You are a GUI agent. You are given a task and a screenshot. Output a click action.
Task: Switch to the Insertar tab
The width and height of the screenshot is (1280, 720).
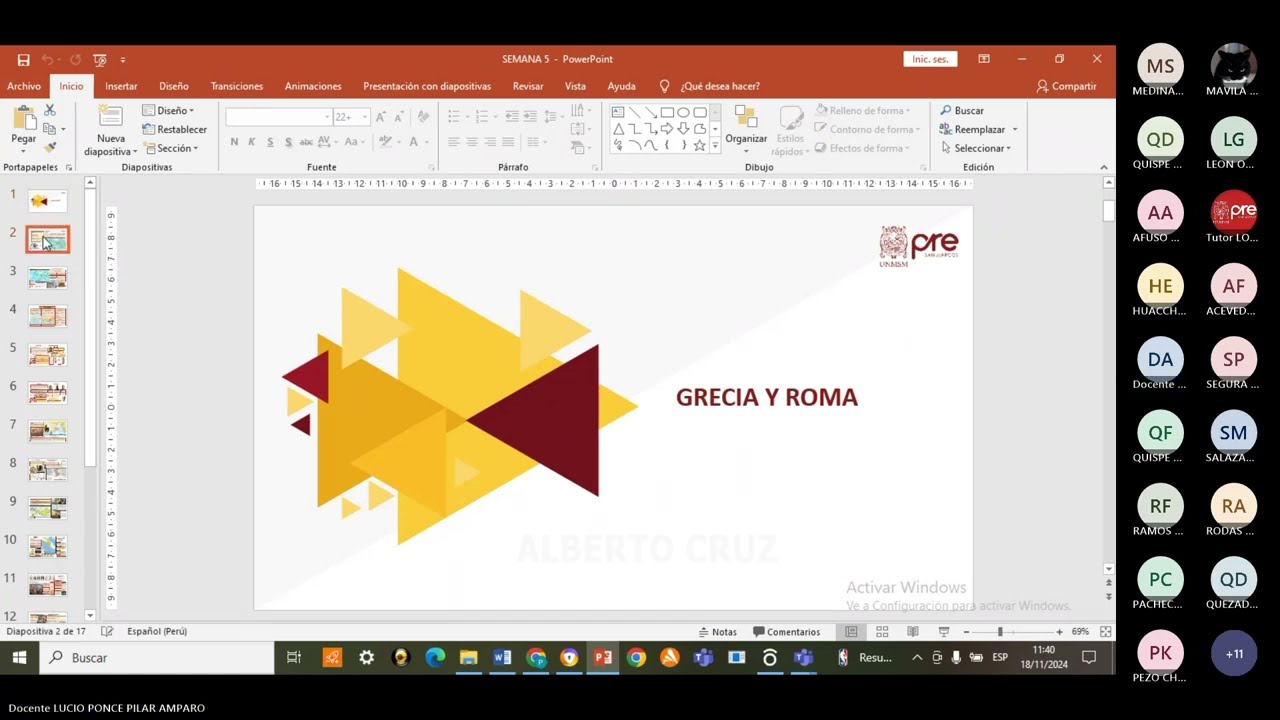[121, 86]
